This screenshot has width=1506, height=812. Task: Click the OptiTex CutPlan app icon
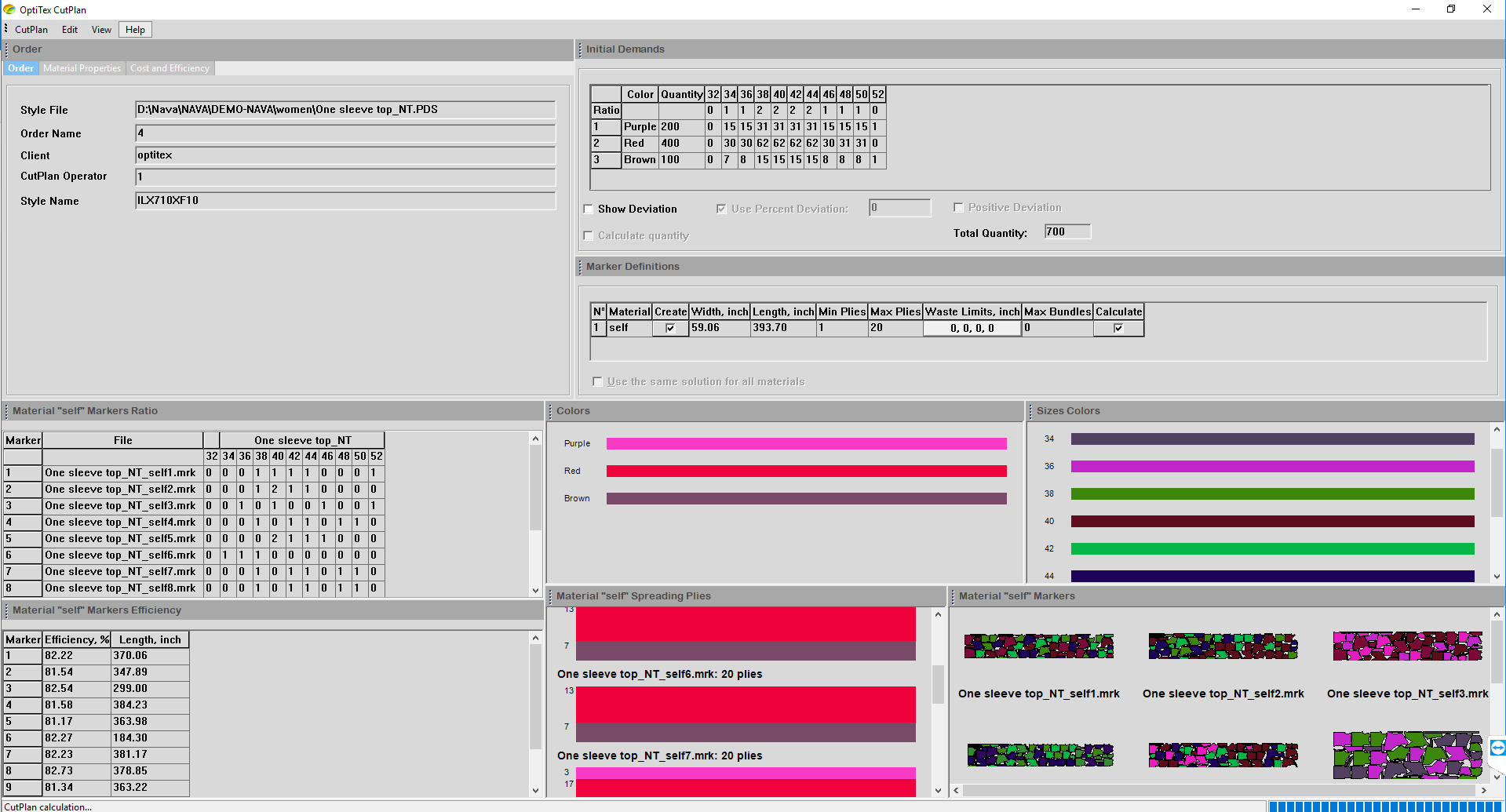(x=9, y=9)
